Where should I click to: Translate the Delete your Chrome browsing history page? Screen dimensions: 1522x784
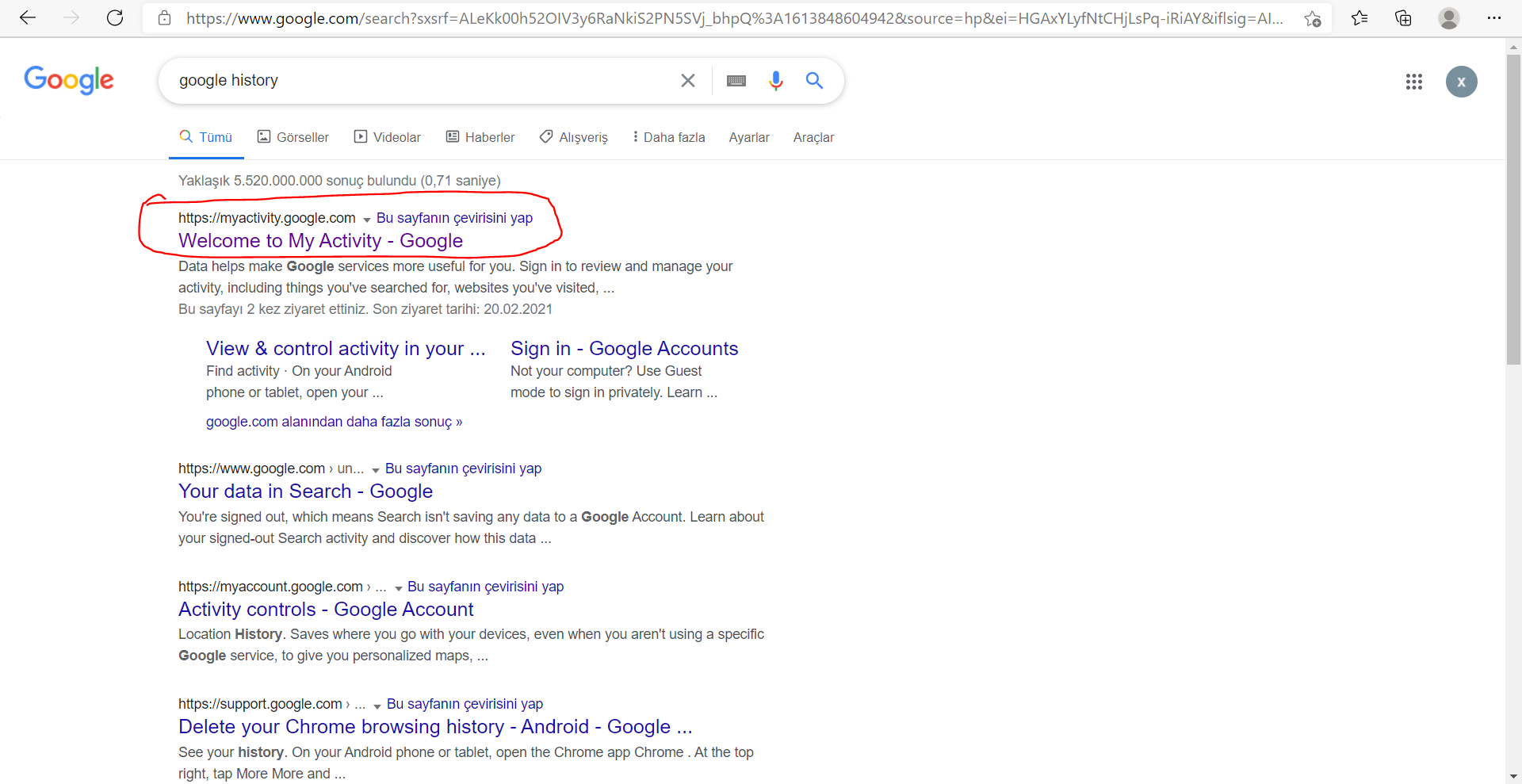(465, 704)
